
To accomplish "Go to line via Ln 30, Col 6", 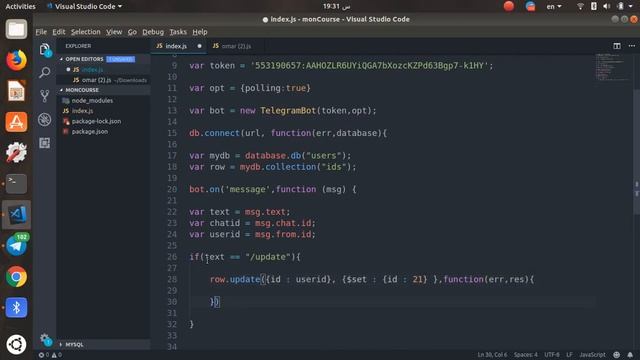I will point(492,355).
